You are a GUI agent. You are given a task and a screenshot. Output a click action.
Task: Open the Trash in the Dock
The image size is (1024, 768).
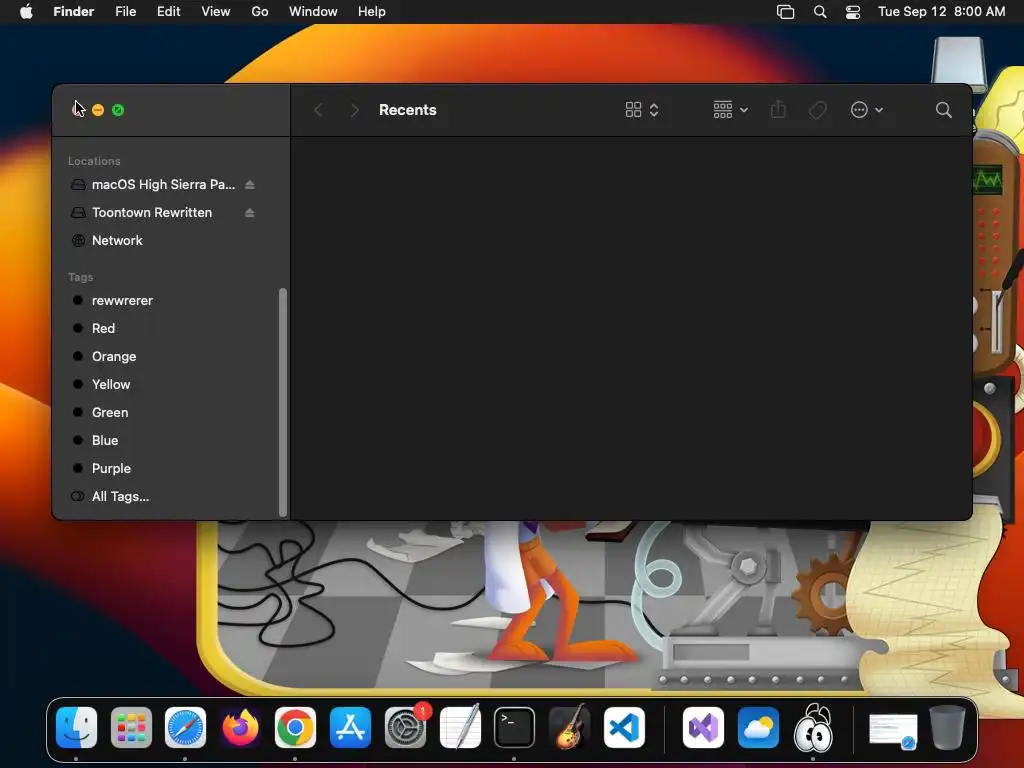click(x=948, y=727)
